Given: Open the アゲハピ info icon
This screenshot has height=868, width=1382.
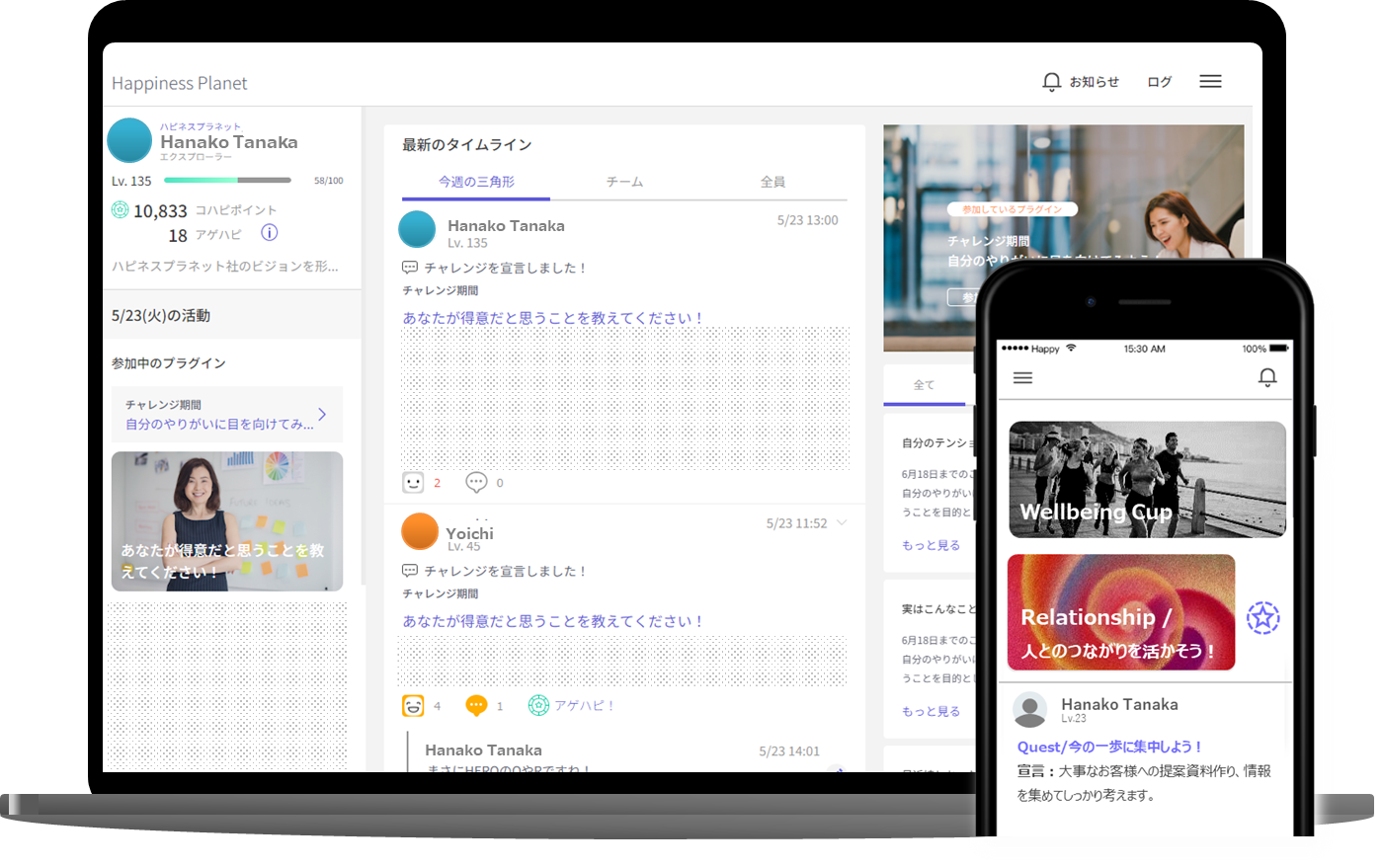Looking at the screenshot, I should coord(269,233).
